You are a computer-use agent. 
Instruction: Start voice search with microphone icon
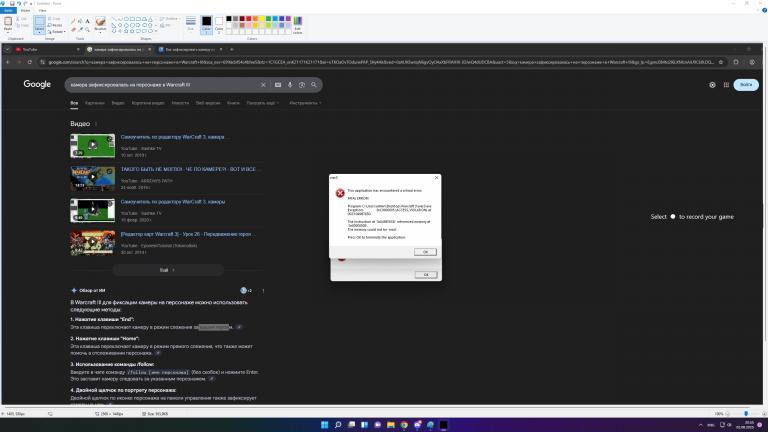290,85
